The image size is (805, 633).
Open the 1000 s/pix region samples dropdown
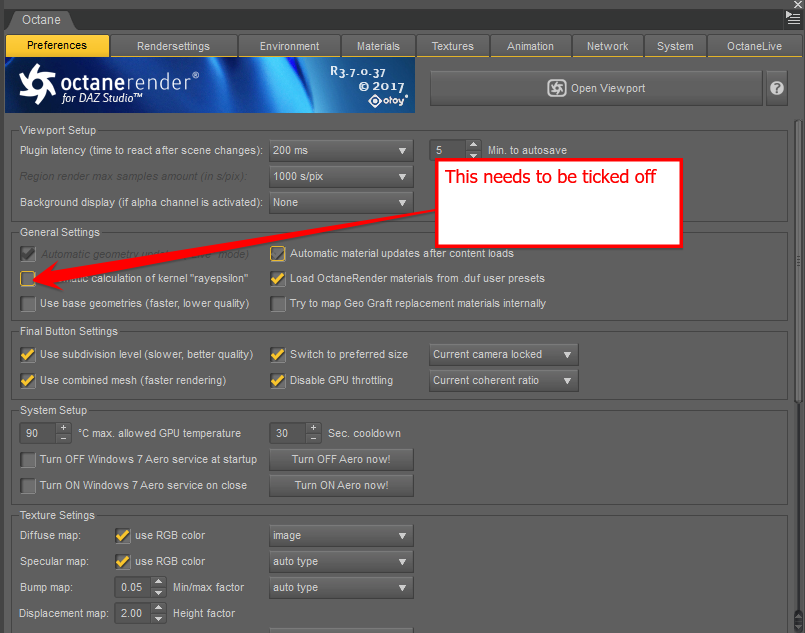point(341,177)
